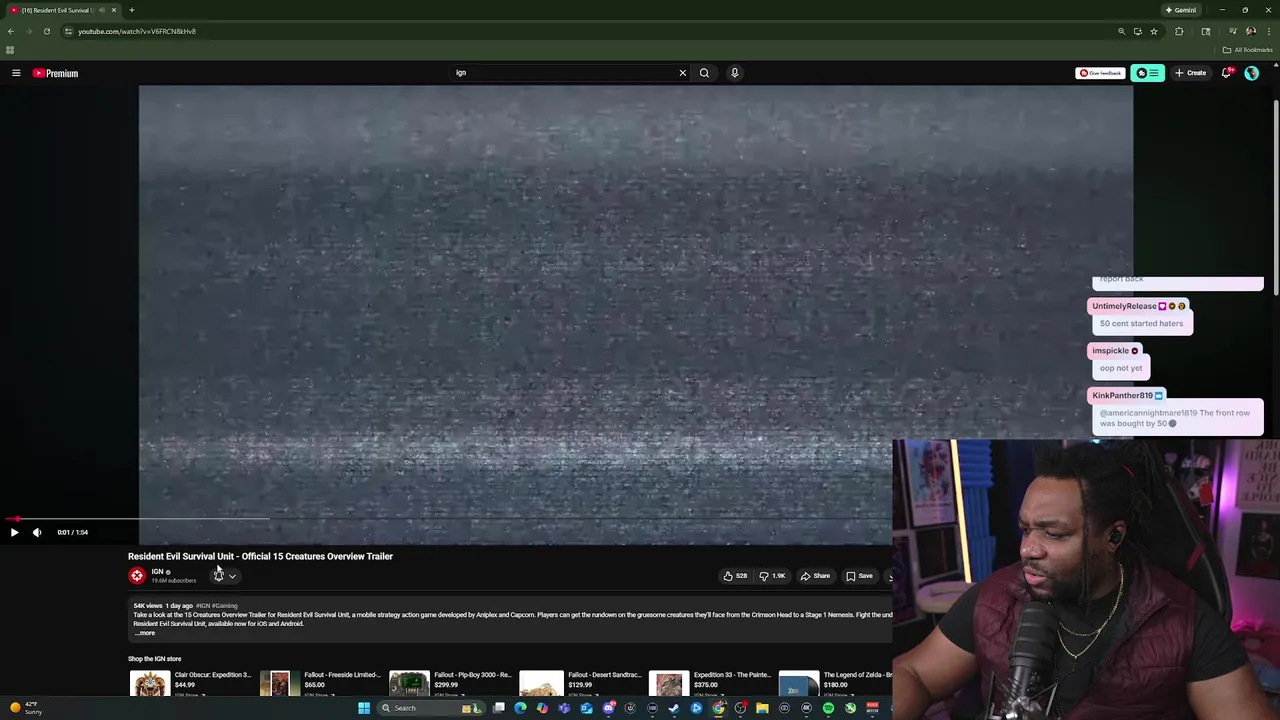Open the YouTube hamburger guide menu
The width and height of the screenshot is (1280, 720).
(x=16, y=73)
